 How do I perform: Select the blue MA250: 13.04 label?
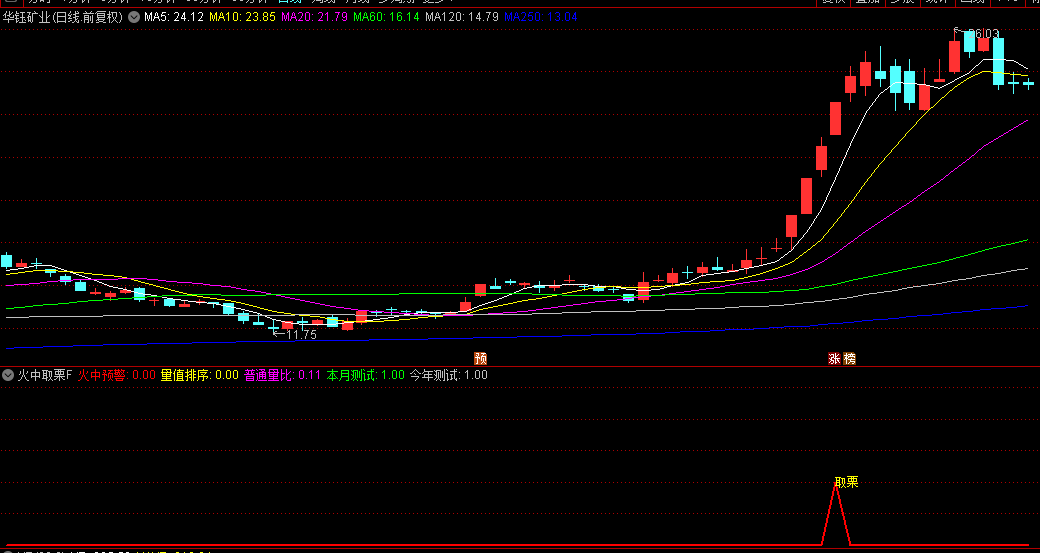pos(541,17)
